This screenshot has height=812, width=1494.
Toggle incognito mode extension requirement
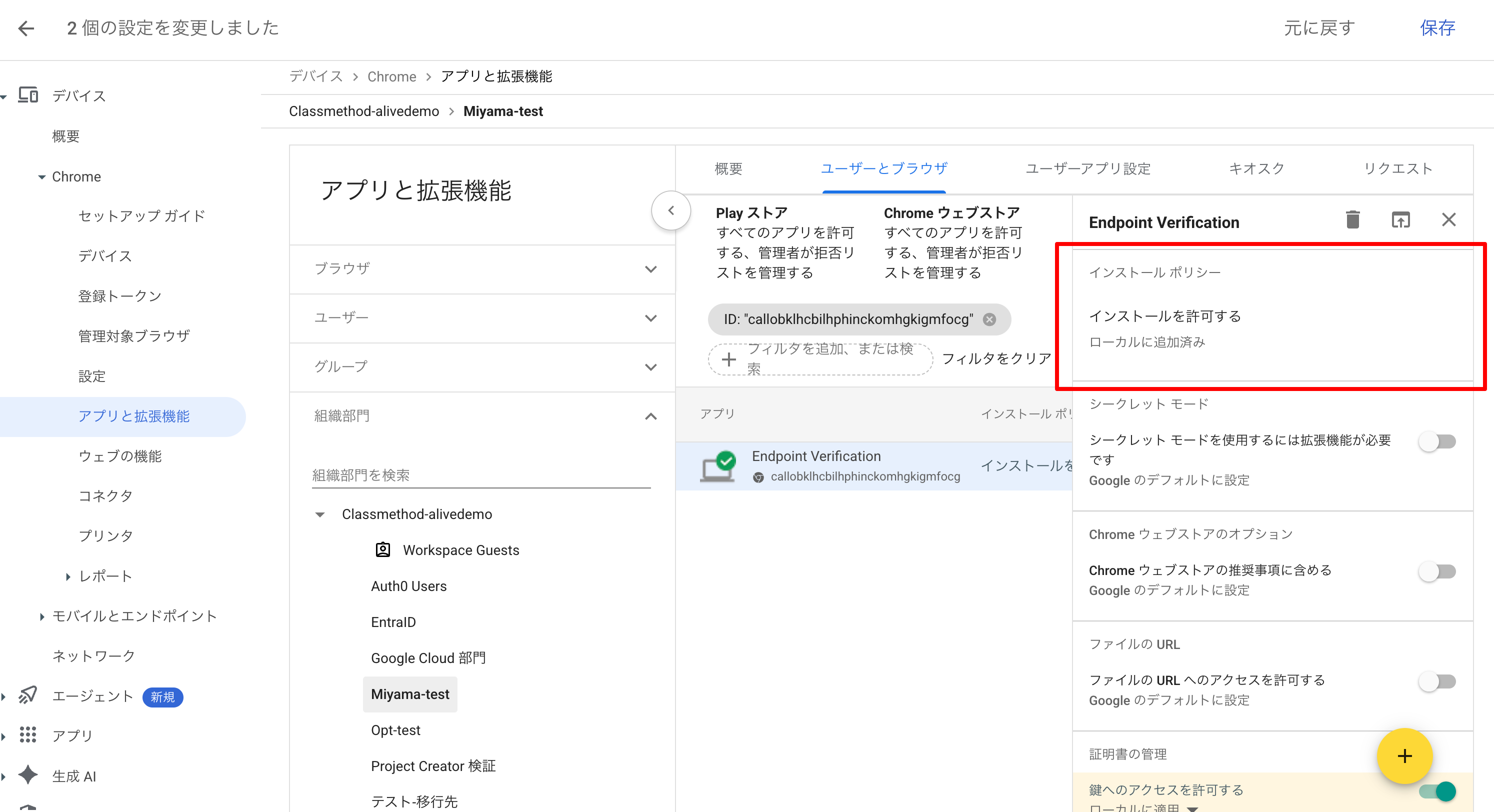tap(1437, 441)
